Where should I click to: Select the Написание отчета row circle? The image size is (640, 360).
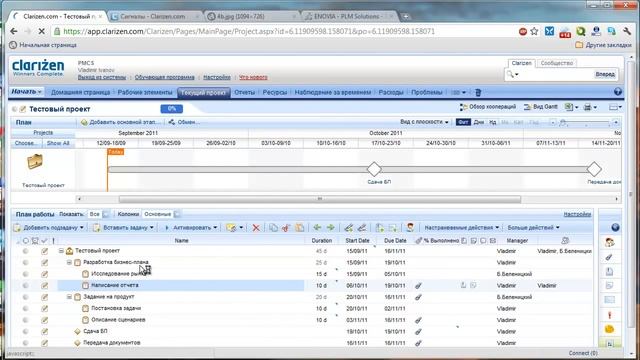pyautogui.click(x=26, y=286)
